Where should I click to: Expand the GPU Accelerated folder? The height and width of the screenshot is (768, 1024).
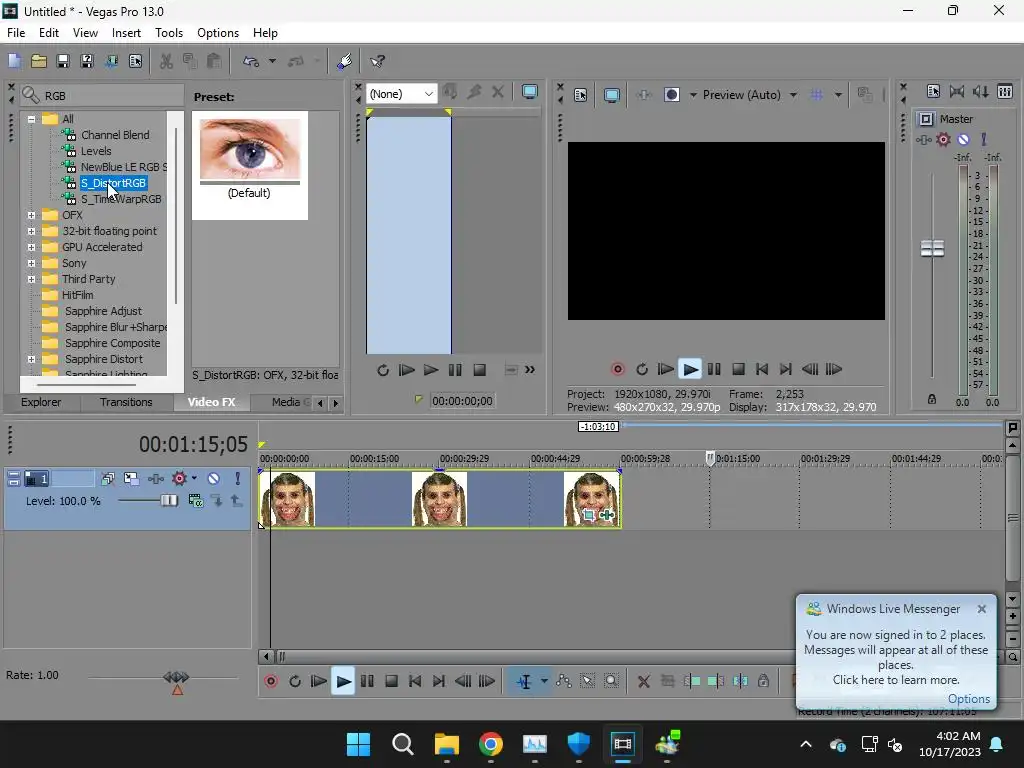tap(31, 247)
